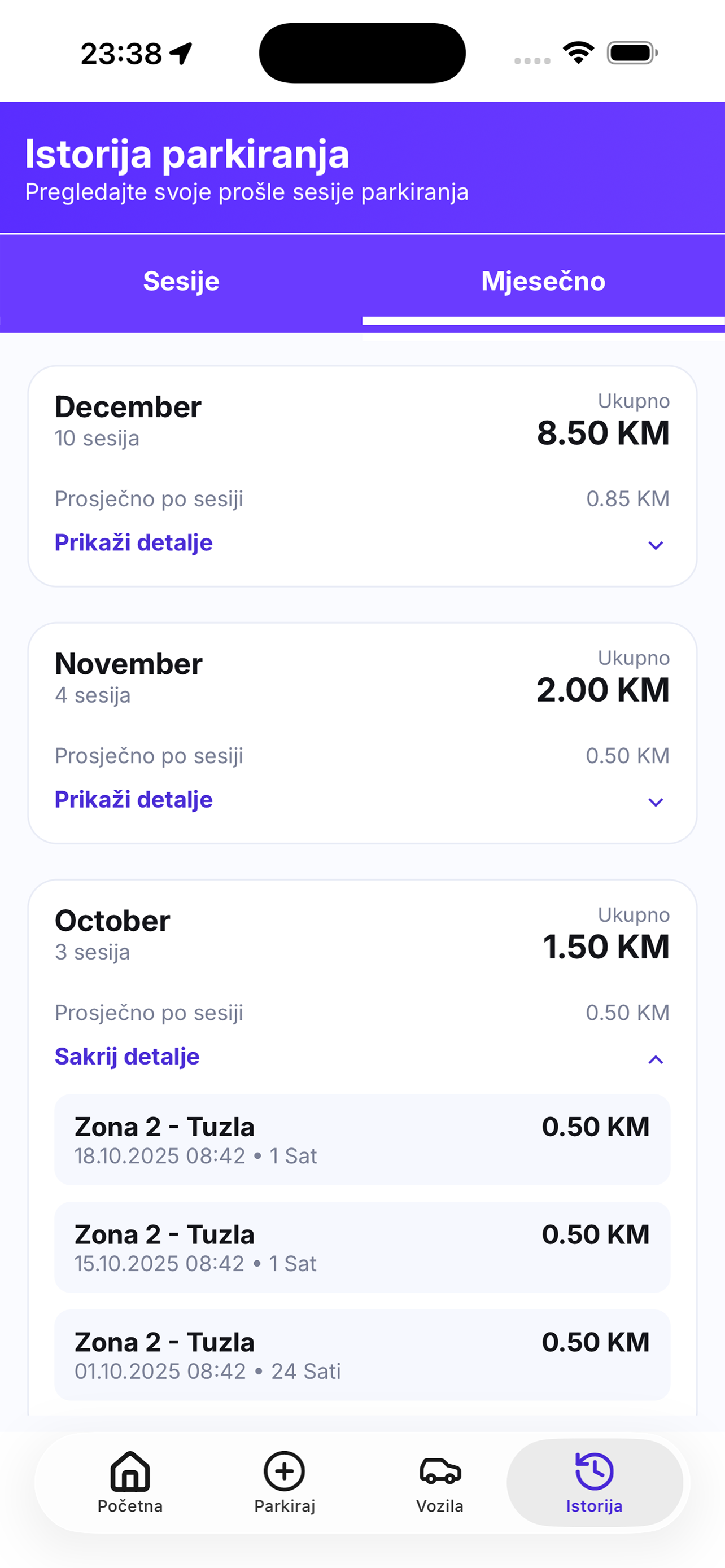Tap the cellular signal dots indicator

tap(532, 60)
